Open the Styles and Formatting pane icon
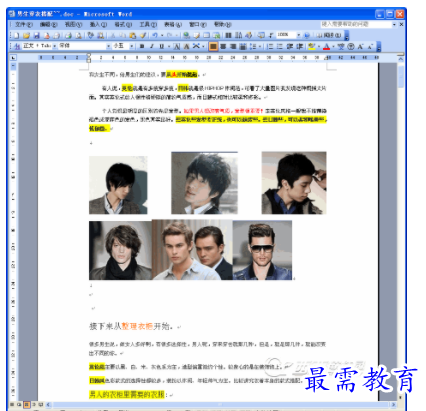Viewport: 426px width, 411px height. (17, 46)
